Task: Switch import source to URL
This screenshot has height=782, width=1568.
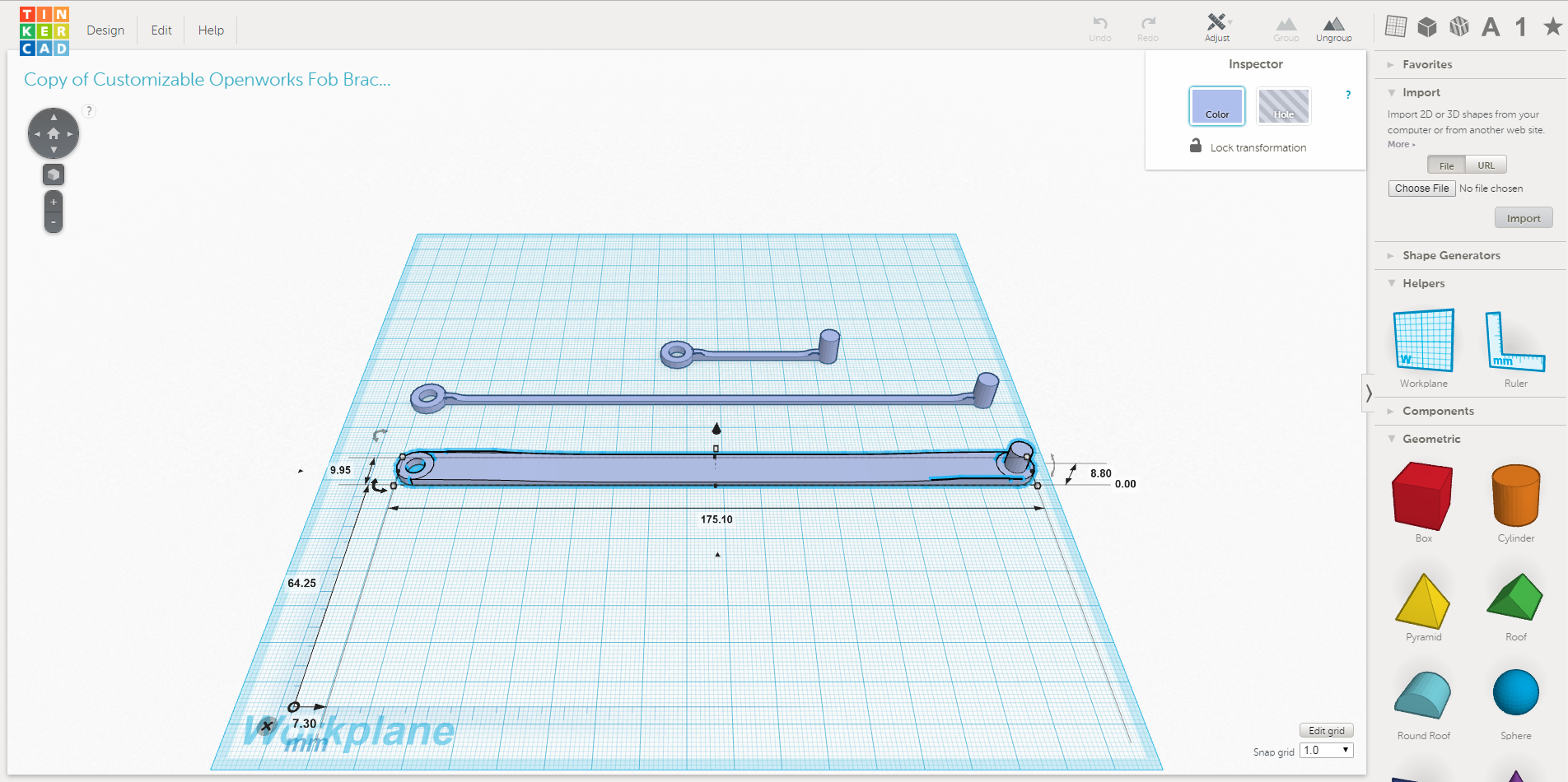Action: click(1486, 165)
